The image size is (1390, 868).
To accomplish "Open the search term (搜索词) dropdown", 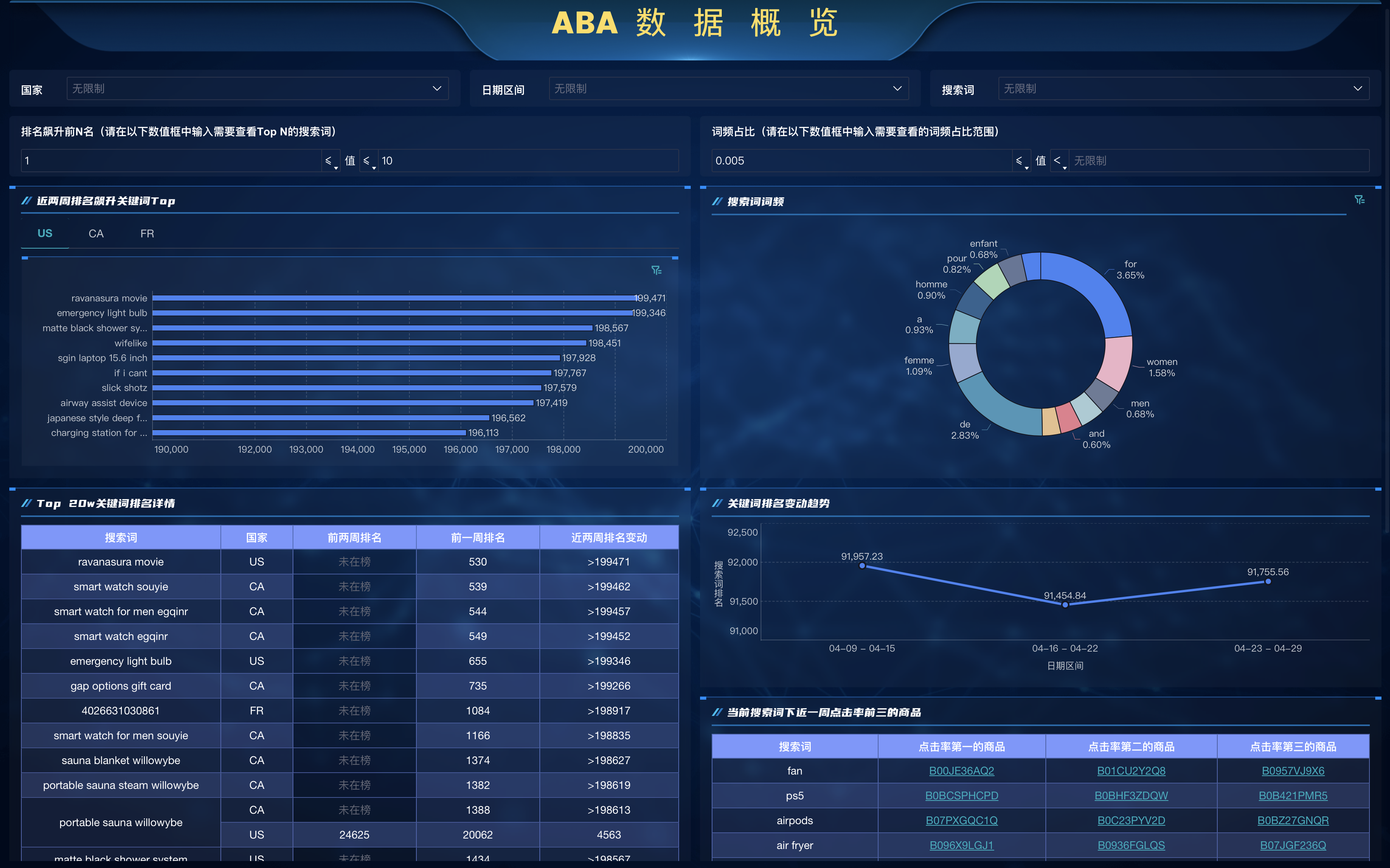I will click(x=1183, y=88).
